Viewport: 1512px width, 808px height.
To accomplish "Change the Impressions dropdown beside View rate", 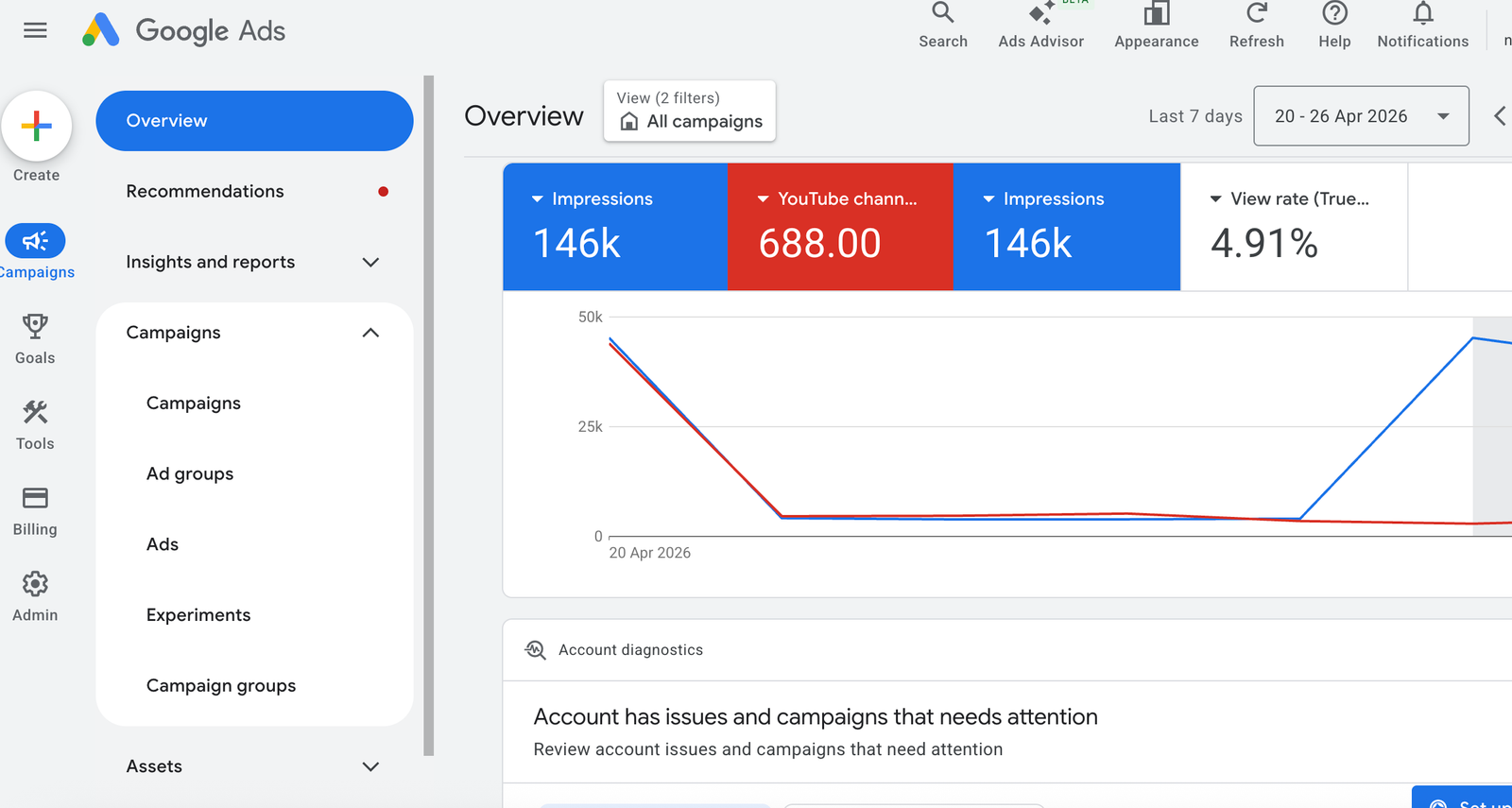I will 1044,199.
